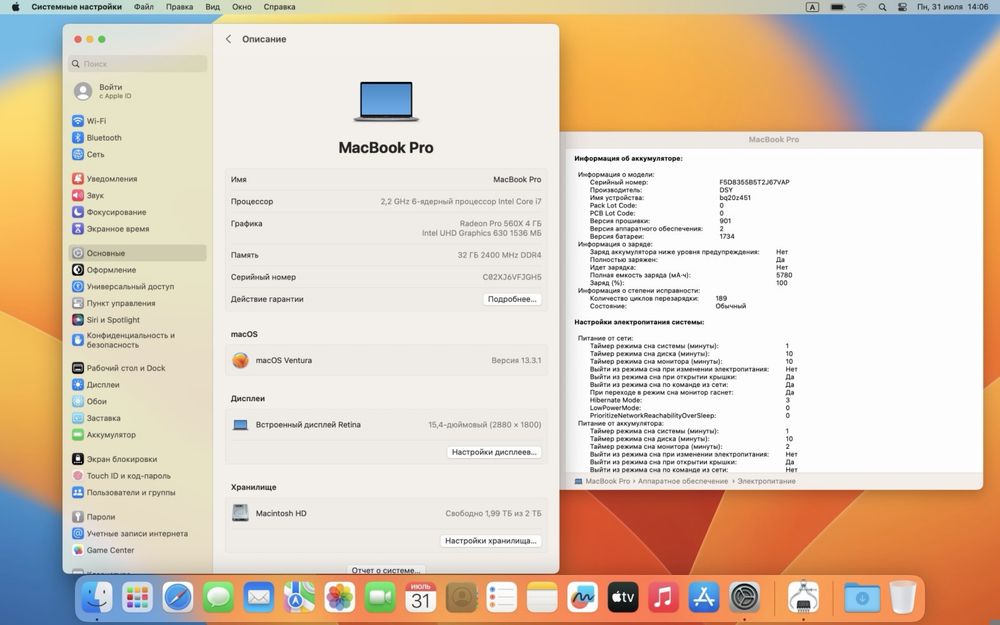Go back with the arrow beside Описание
Screen dimensions: 1000x625
[x=228, y=39]
